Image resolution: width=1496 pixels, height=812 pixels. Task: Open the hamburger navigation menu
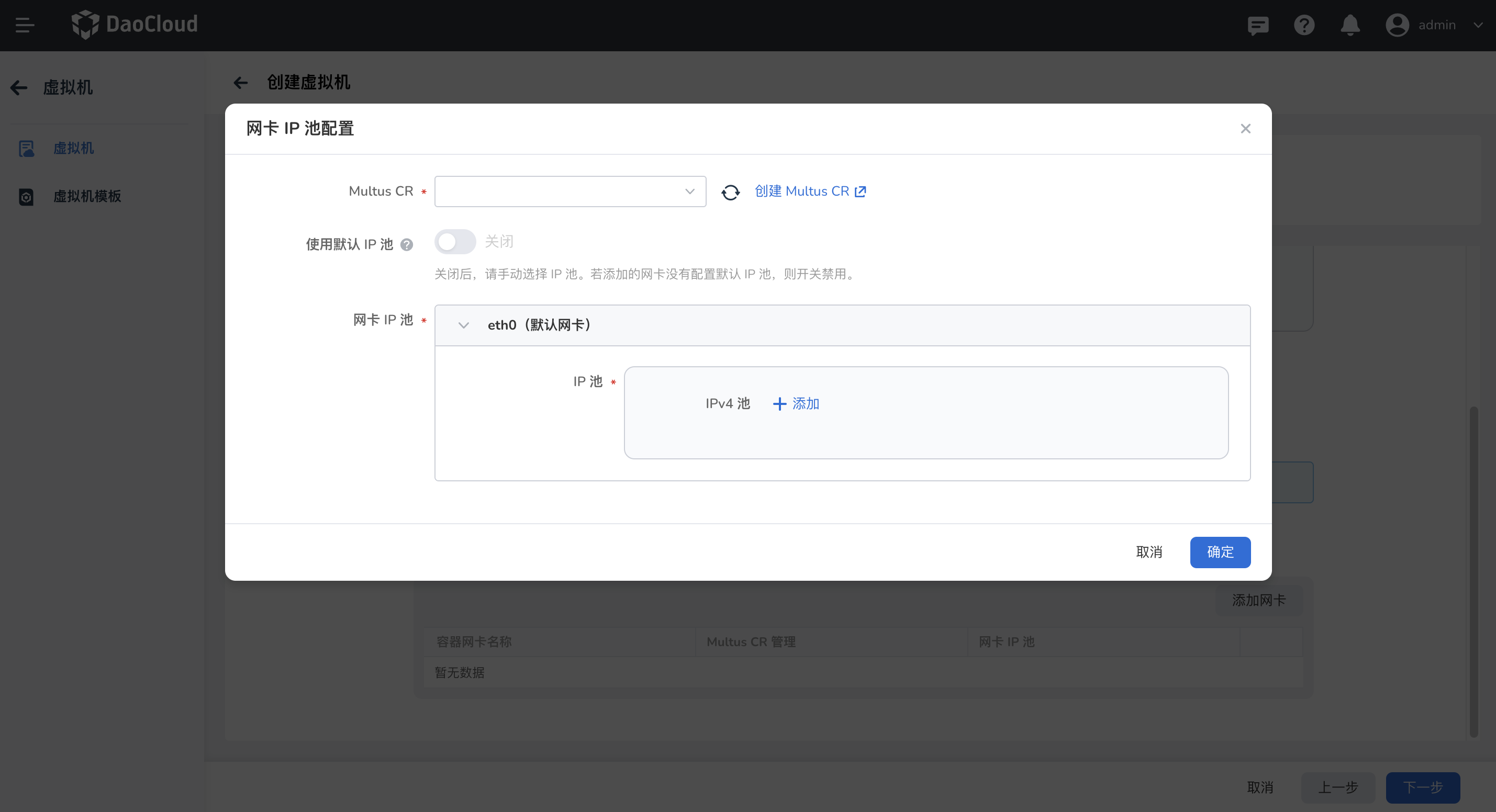point(25,25)
